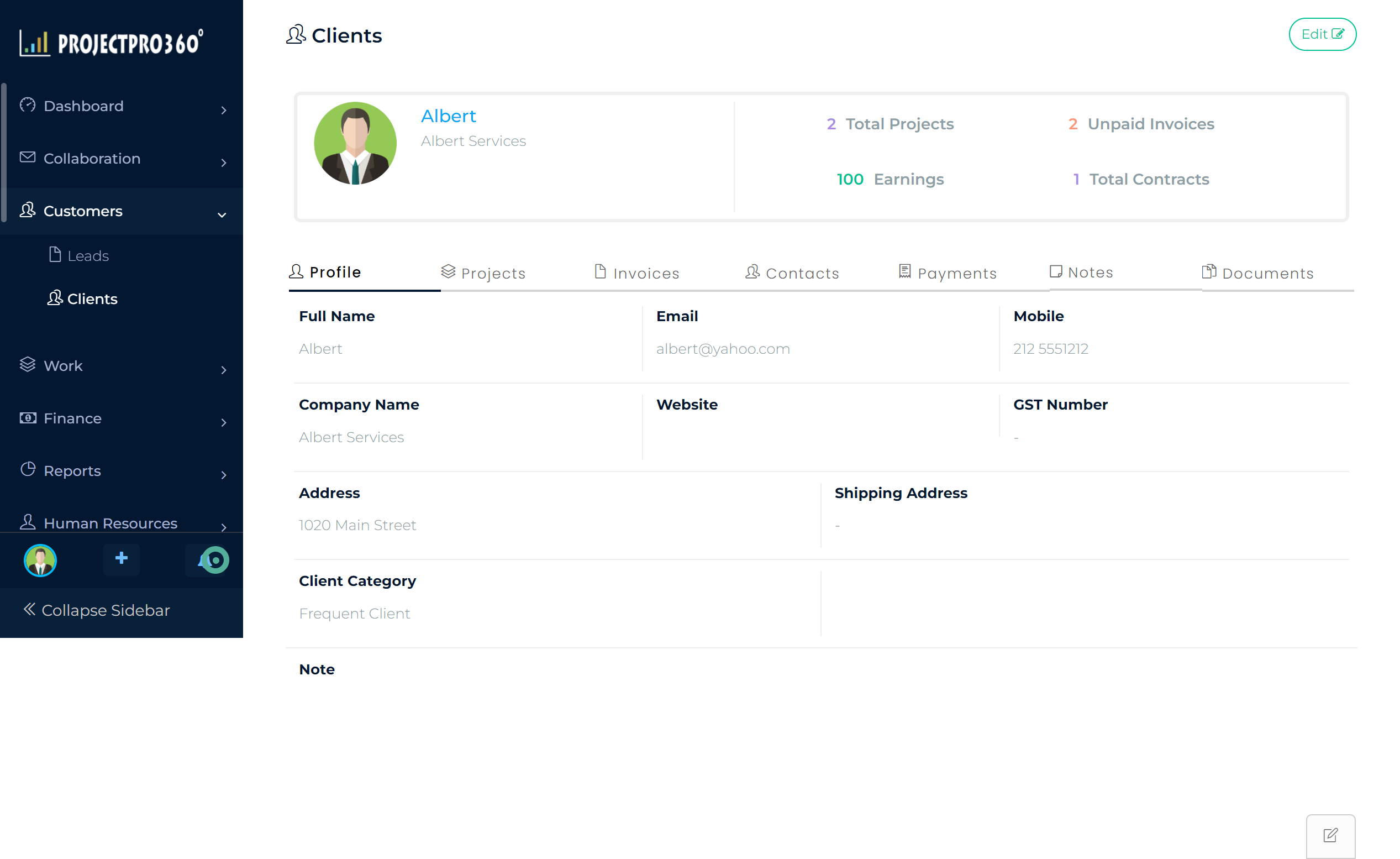Open the Dashboard menu label
The height and width of the screenshot is (859, 1400).
[x=83, y=106]
